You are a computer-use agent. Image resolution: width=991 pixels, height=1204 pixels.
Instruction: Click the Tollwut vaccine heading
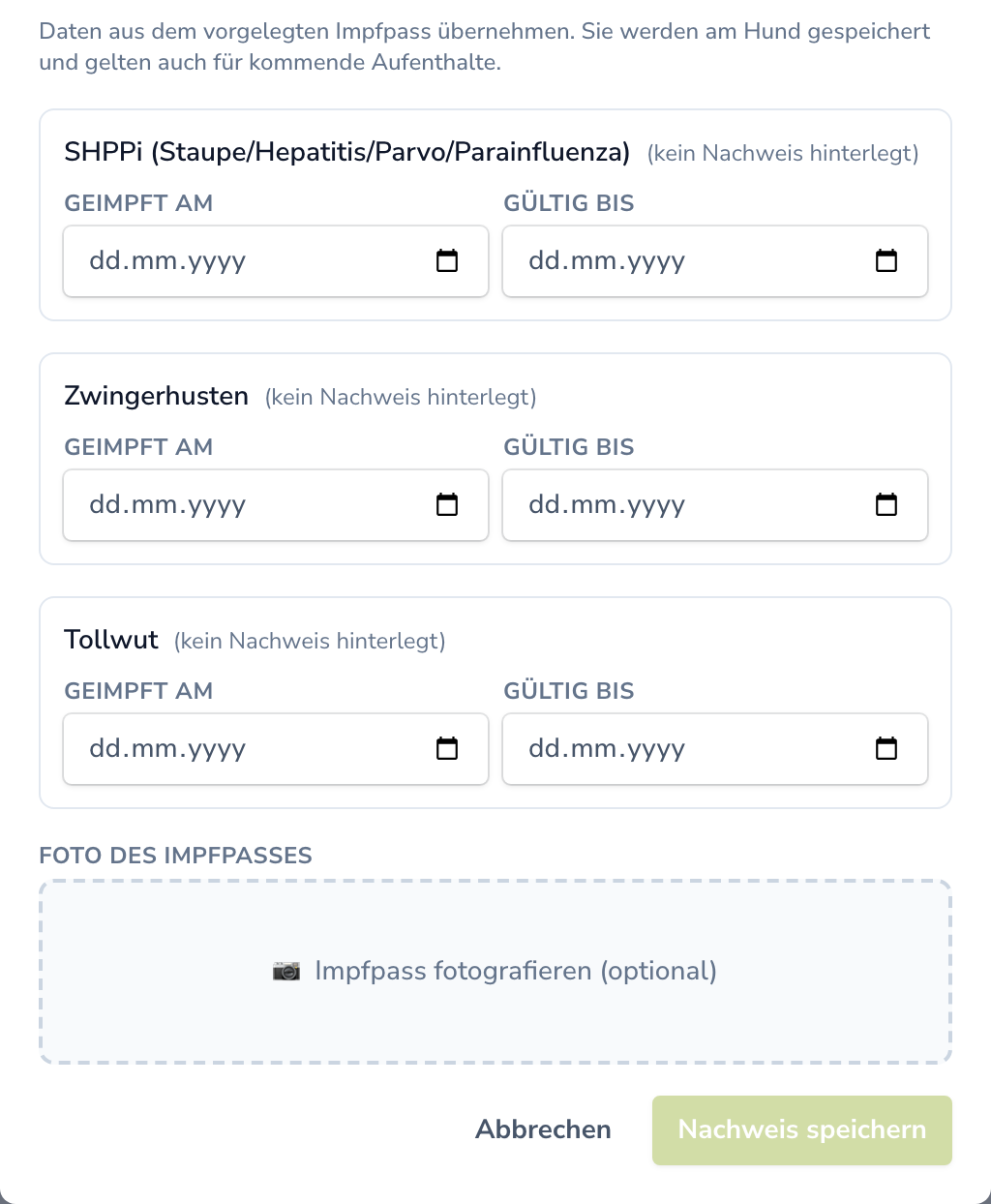[111, 640]
